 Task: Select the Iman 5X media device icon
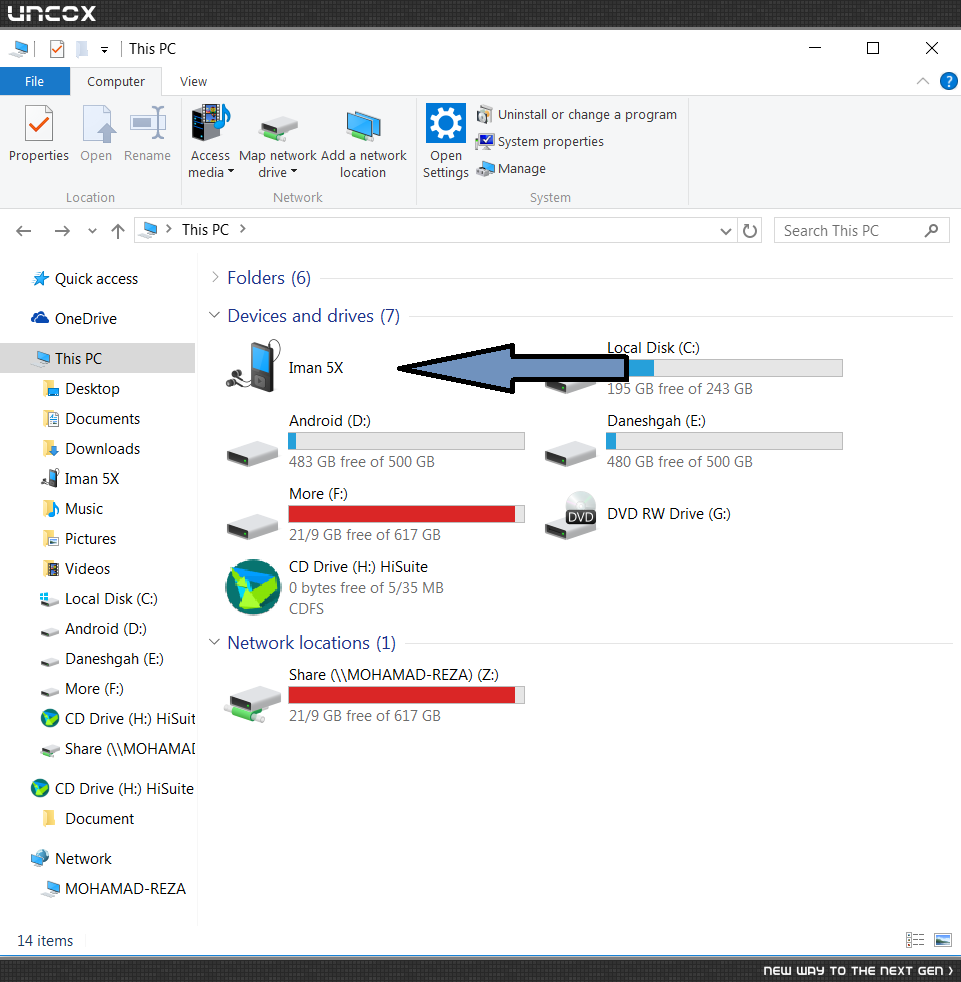tap(253, 367)
